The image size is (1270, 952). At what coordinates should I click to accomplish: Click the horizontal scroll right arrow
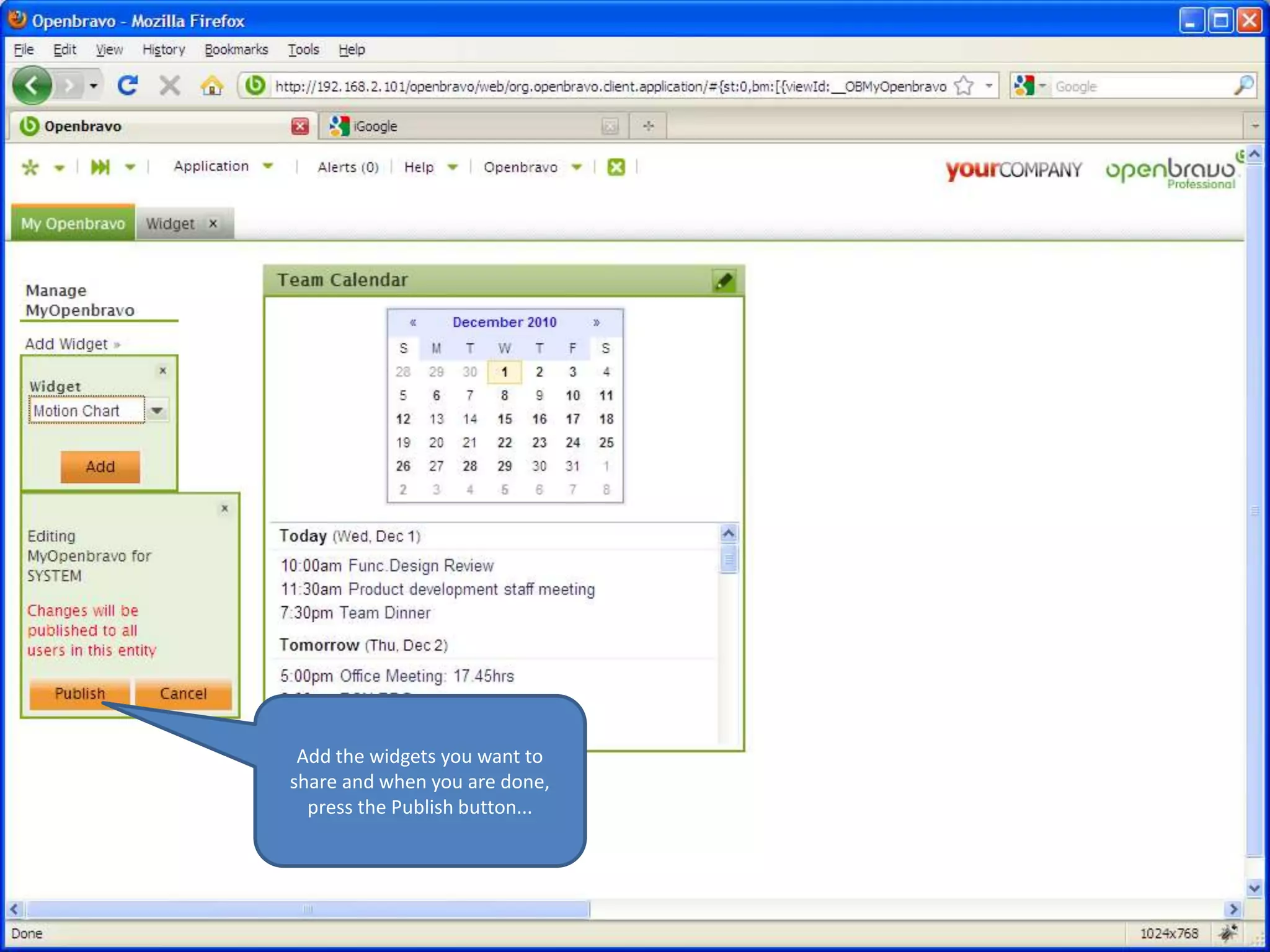(x=1234, y=909)
